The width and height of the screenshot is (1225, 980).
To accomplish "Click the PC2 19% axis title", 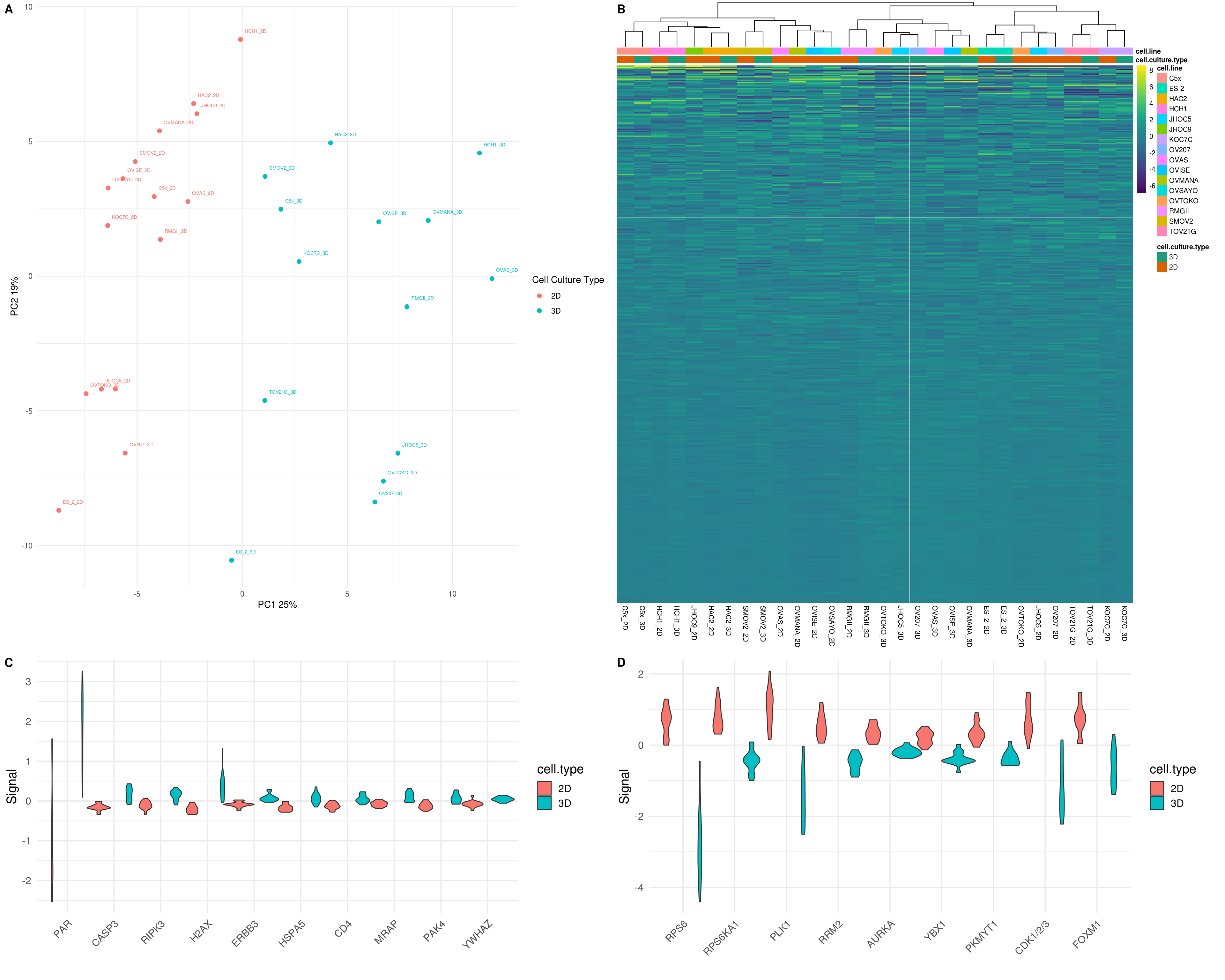I will click(x=14, y=296).
